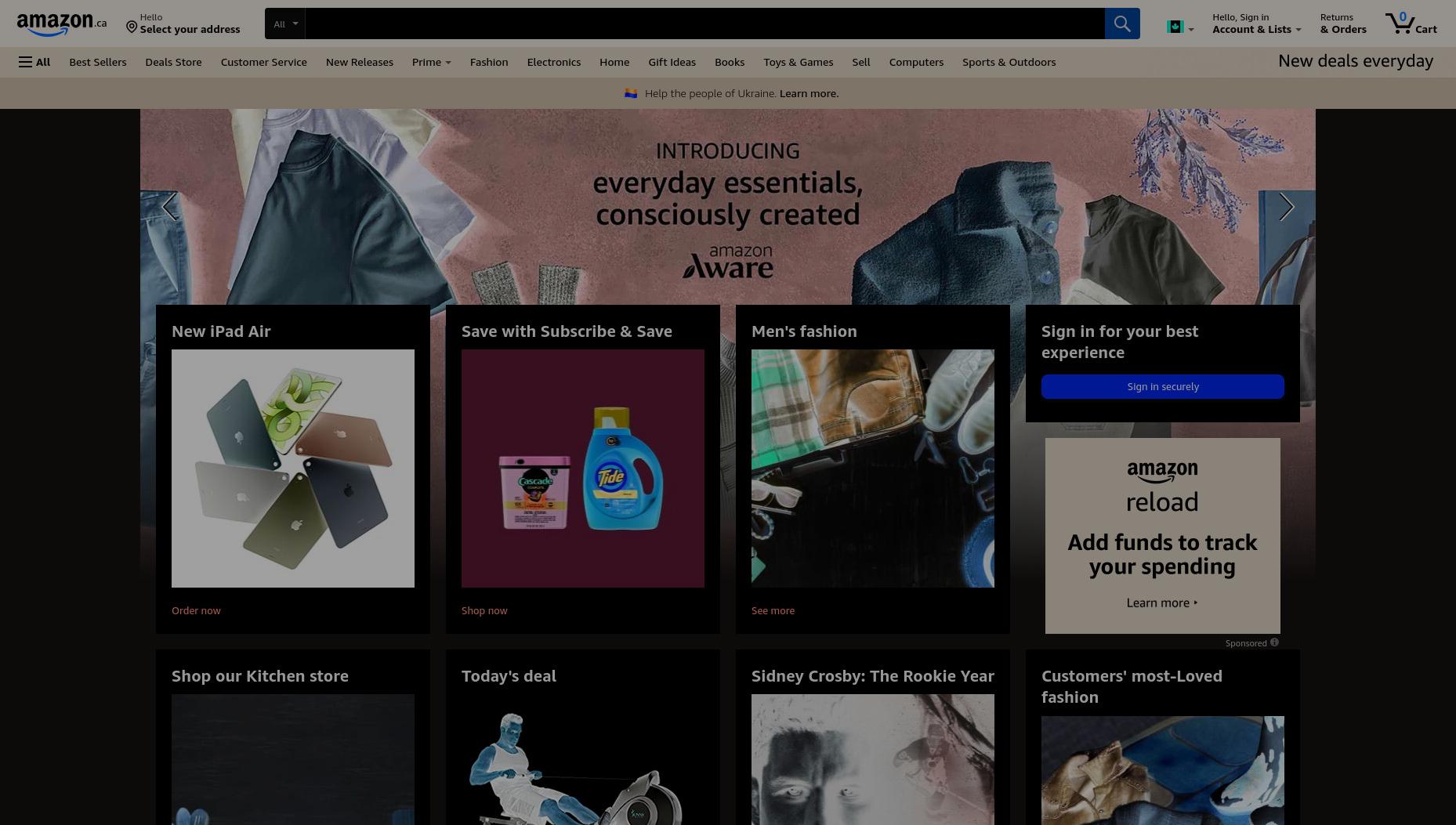The height and width of the screenshot is (825, 1456).
Task: Open Customers' most-Loved fashion image
Action: click(x=1163, y=771)
